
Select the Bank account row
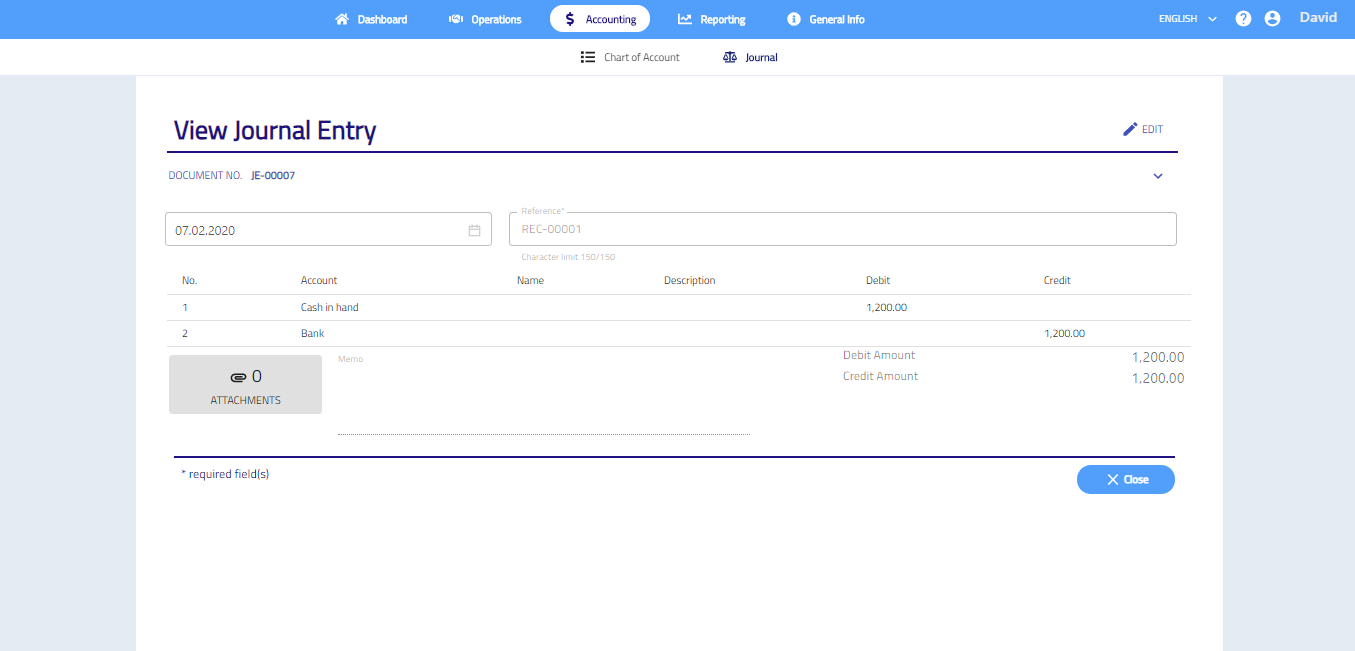(x=312, y=333)
